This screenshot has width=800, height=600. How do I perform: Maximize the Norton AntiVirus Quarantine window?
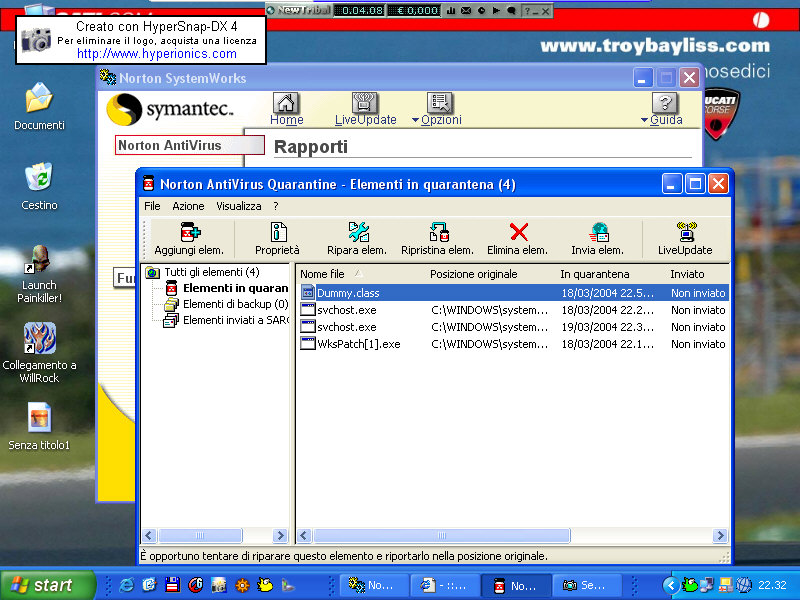point(695,184)
